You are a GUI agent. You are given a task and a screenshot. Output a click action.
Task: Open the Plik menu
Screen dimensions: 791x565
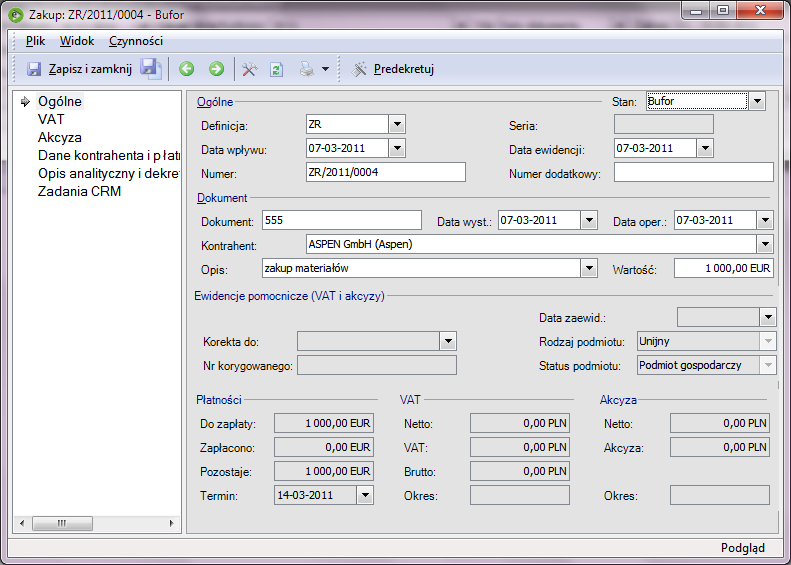pyautogui.click(x=35, y=41)
